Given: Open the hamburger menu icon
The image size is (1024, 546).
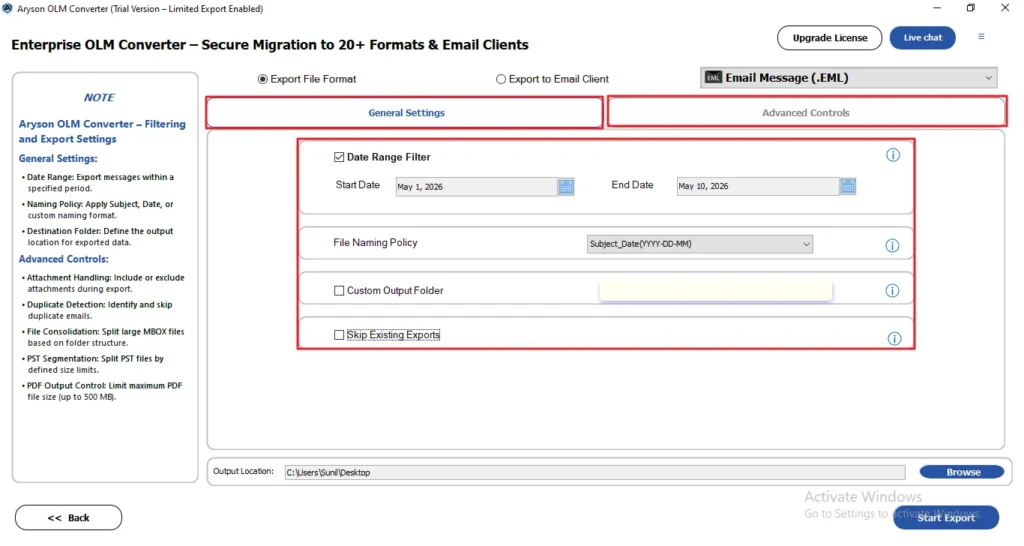Looking at the screenshot, I should 981,37.
